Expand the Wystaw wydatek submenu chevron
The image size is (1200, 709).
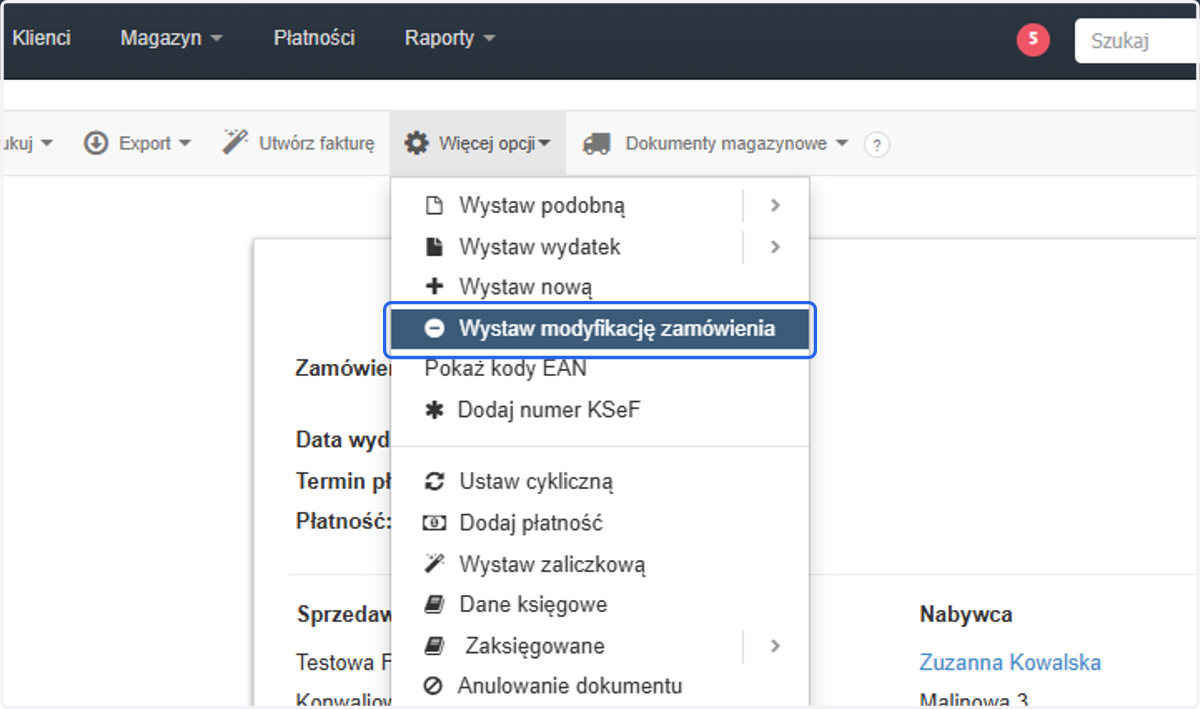click(x=775, y=247)
